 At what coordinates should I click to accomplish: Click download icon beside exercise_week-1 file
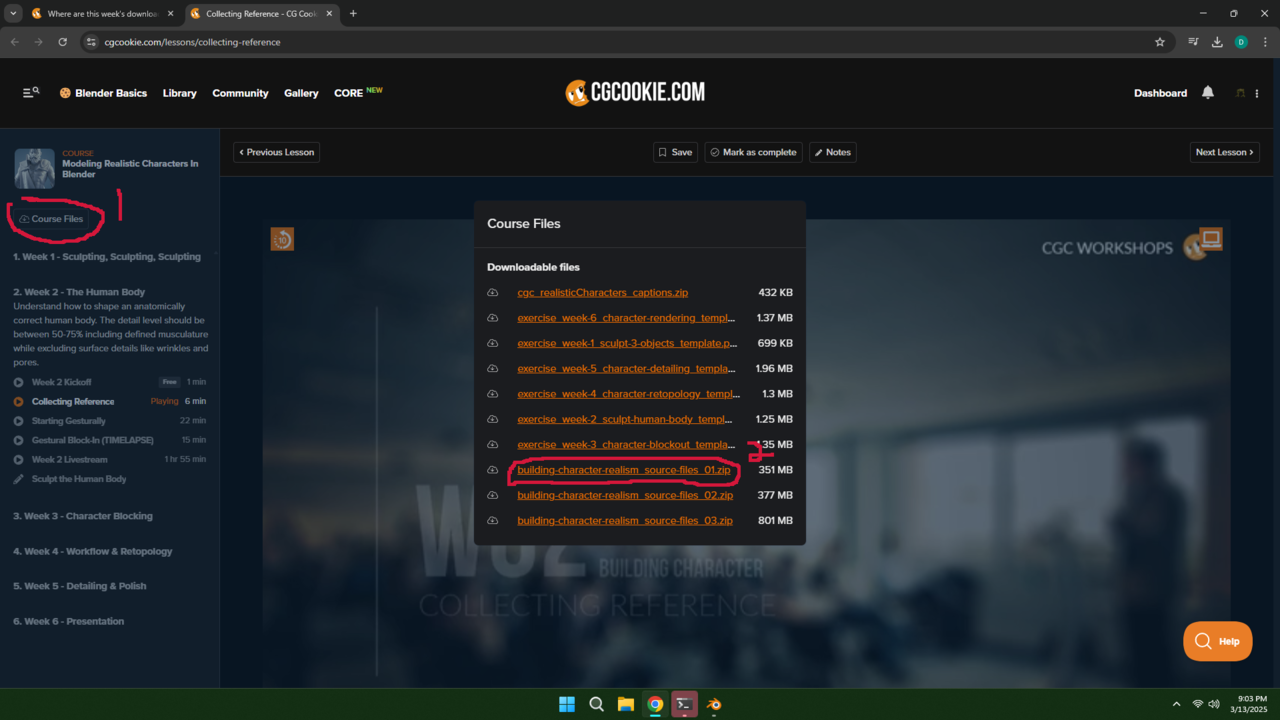pos(493,343)
